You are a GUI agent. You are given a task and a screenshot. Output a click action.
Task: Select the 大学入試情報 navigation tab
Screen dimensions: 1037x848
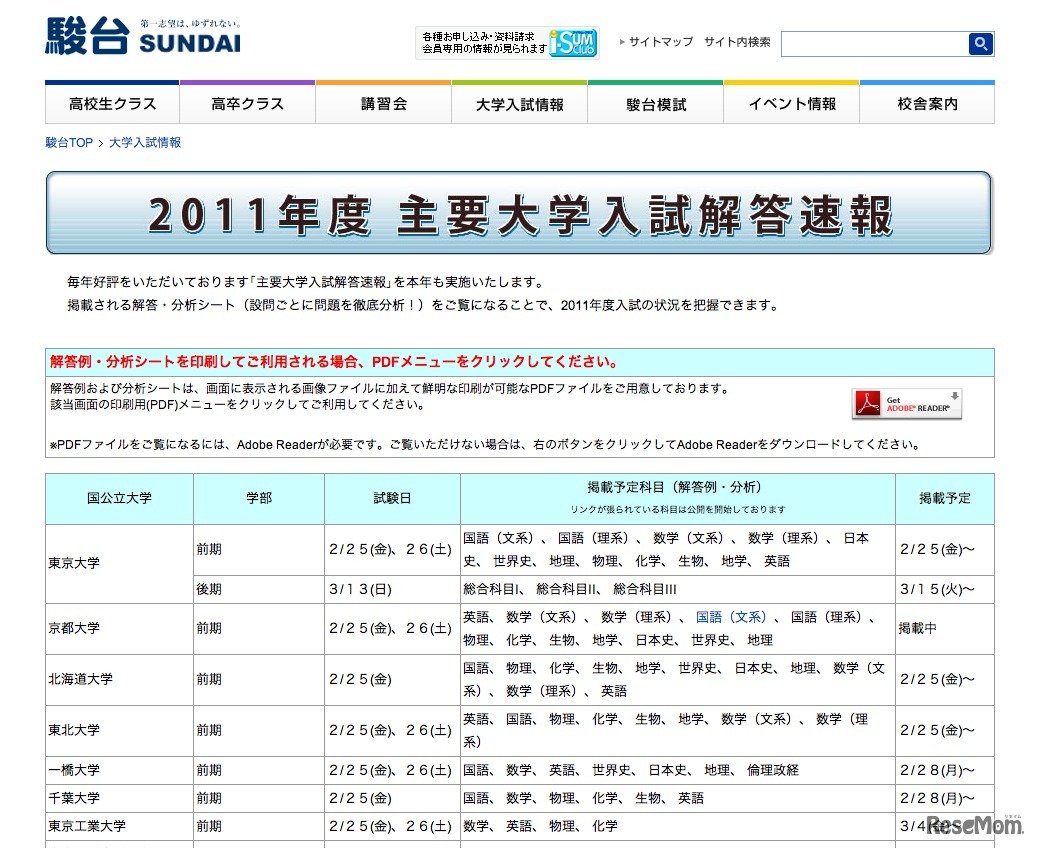(519, 102)
